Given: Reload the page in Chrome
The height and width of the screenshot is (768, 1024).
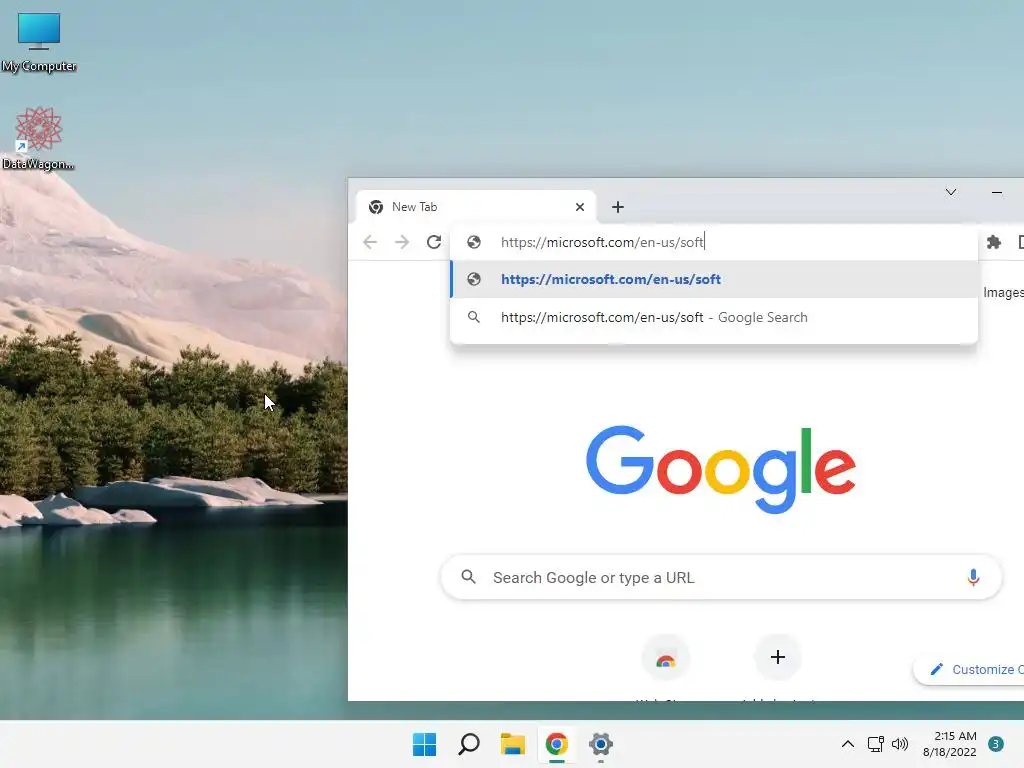Looking at the screenshot, I should (434, 242).
